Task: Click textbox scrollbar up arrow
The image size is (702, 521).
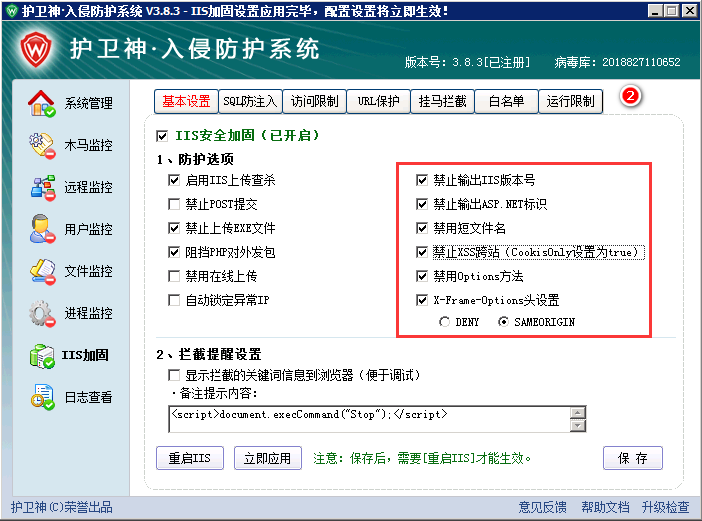Action: tap(578, 413)
